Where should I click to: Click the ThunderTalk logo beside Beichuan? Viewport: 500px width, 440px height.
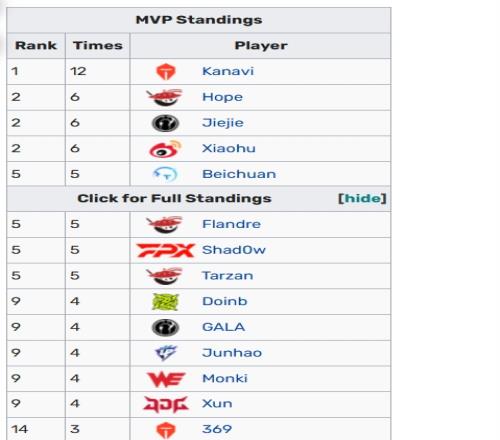click(165, 174)
